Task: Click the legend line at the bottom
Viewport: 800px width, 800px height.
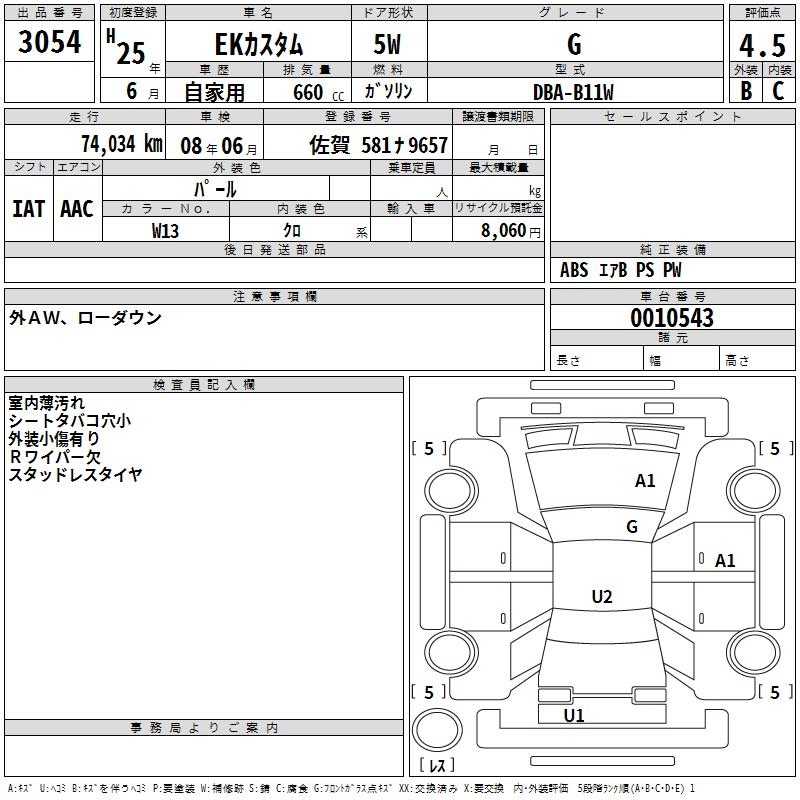Action: (352, 789)
